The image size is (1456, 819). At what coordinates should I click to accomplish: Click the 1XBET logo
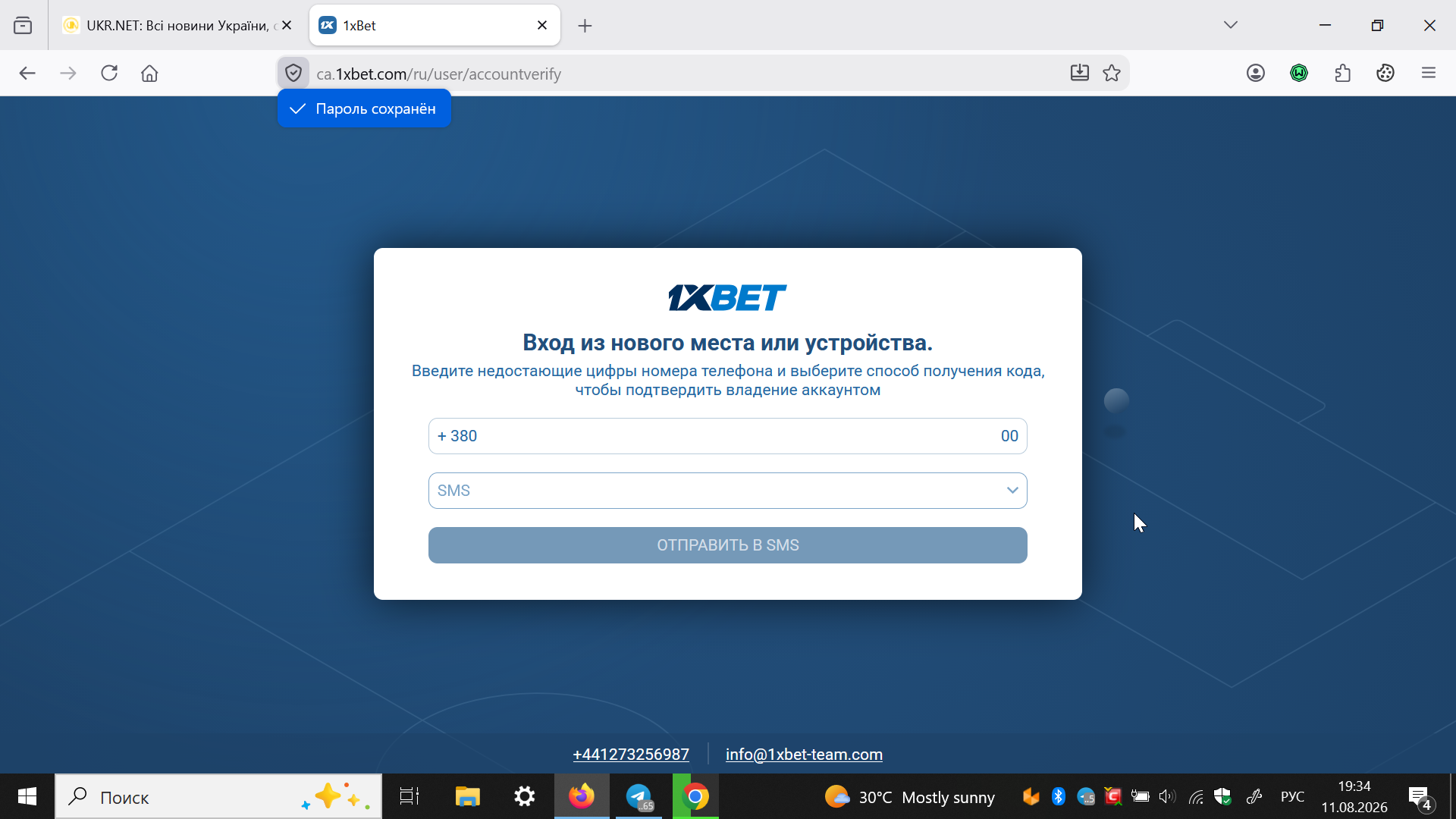click(727, 298)
